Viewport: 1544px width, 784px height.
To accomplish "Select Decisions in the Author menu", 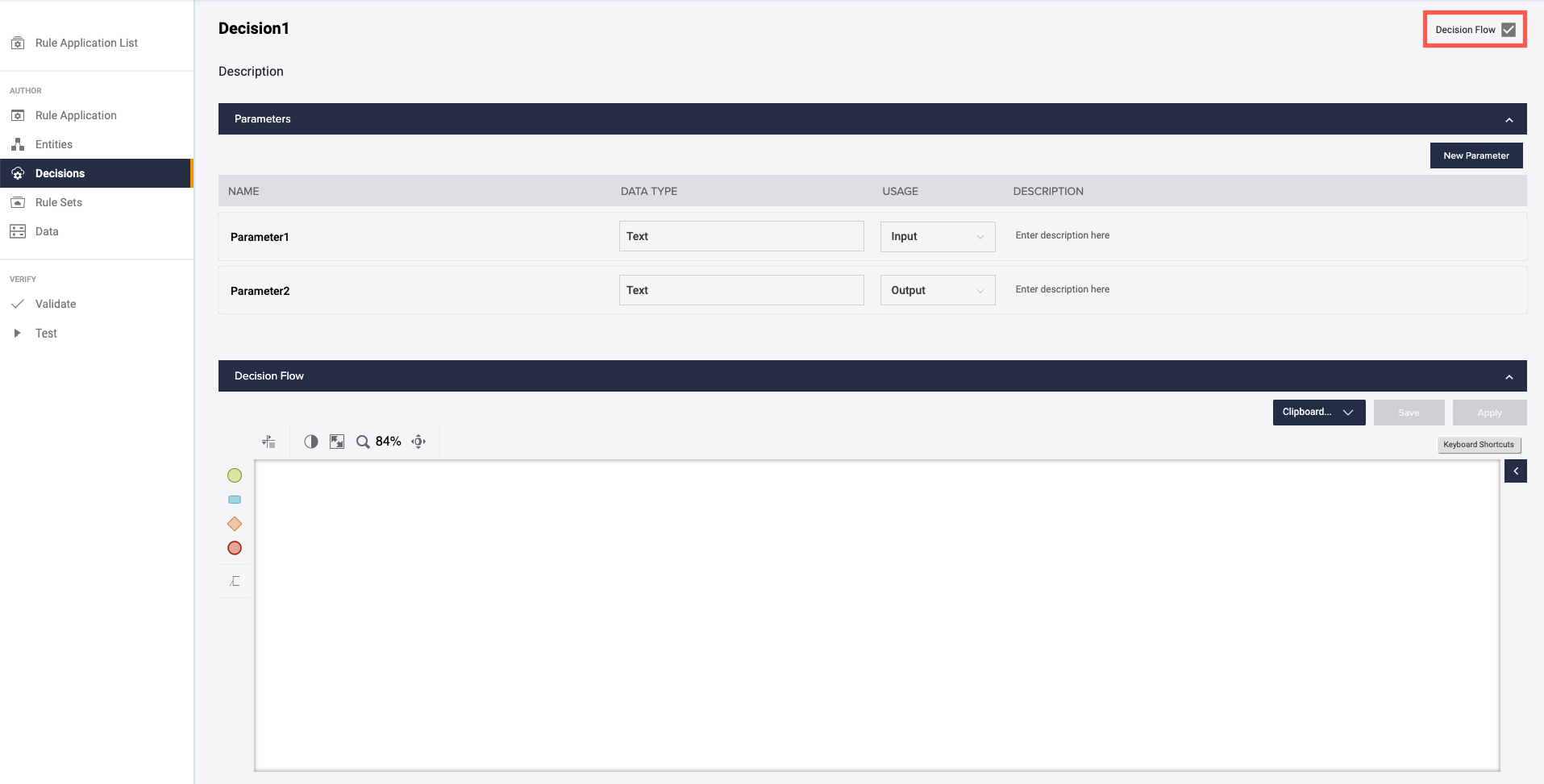I will [x=60, y=172].
